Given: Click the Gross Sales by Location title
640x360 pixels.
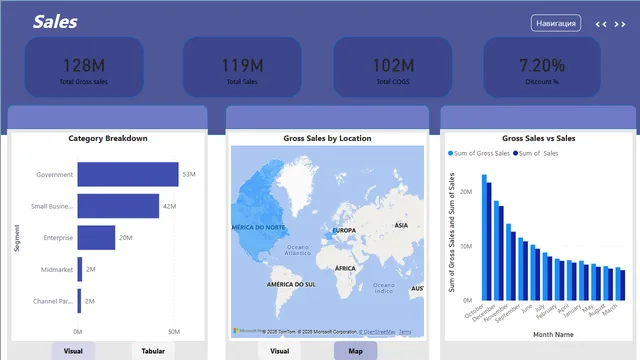Looking at the screenshot, I should pos(327,138).
